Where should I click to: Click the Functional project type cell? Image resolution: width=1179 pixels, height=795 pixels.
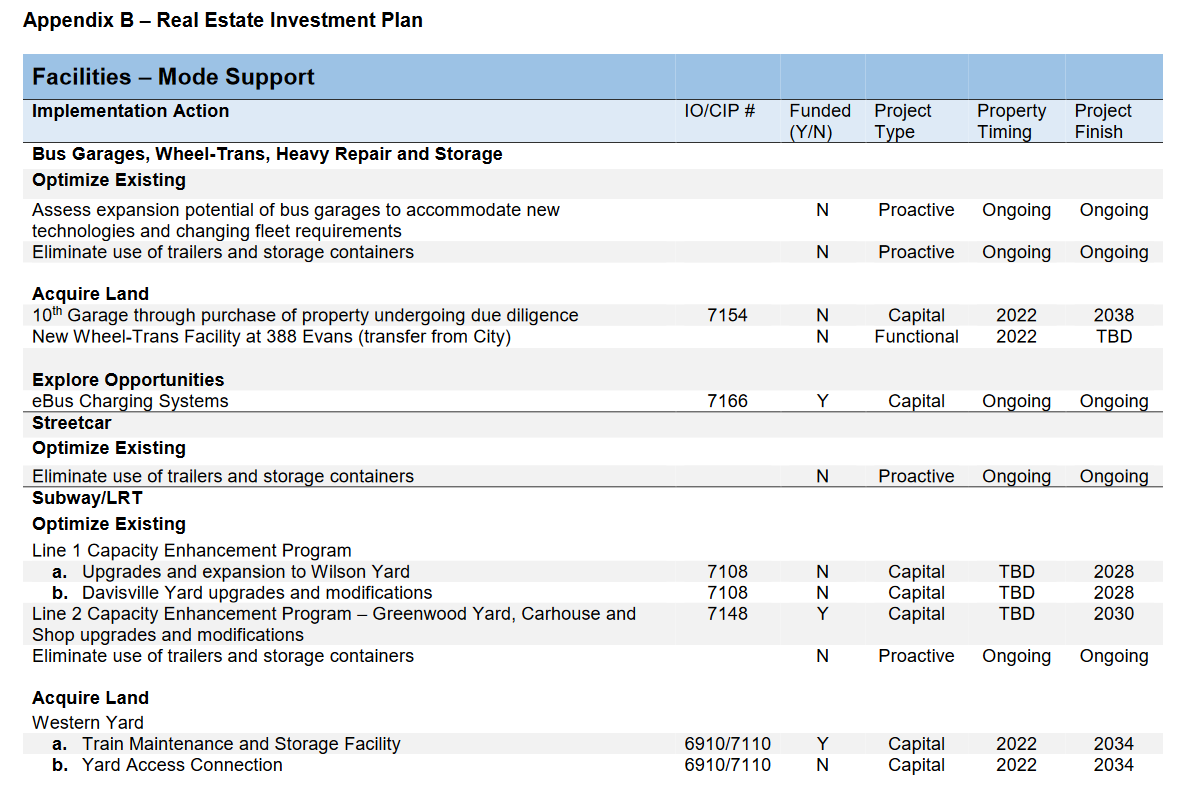tap(916, 337)
